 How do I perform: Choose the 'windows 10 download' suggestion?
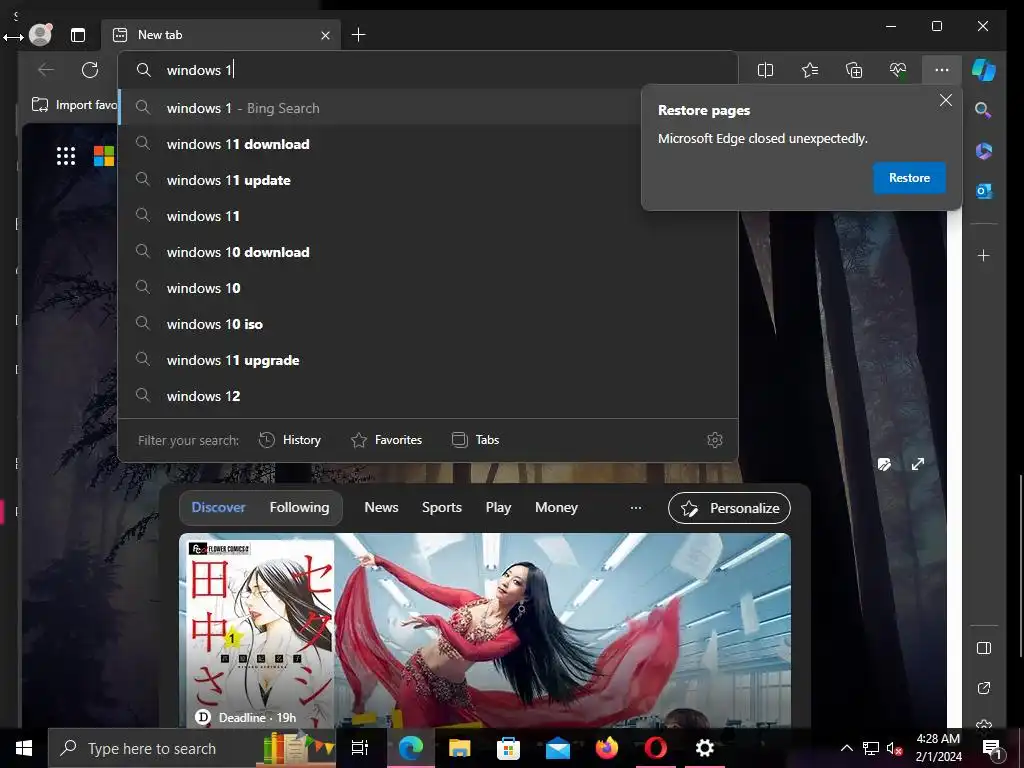(x=428, y=252)
